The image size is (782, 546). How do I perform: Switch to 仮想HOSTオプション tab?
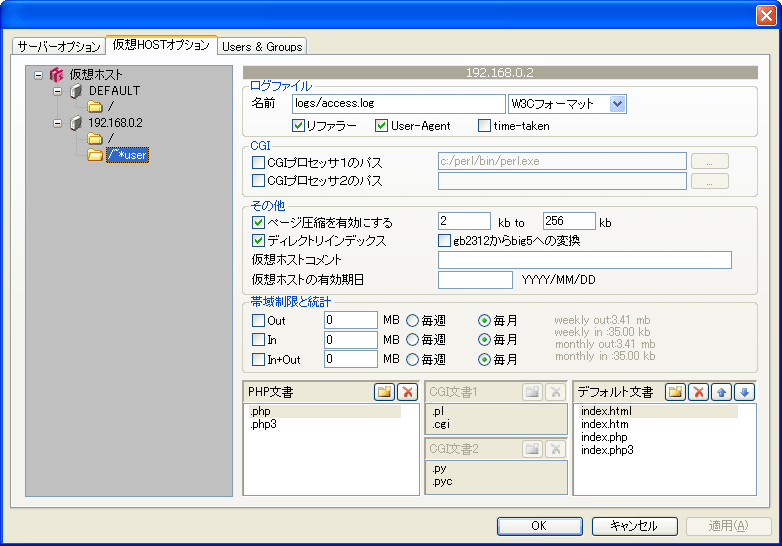tap(161, 45)
